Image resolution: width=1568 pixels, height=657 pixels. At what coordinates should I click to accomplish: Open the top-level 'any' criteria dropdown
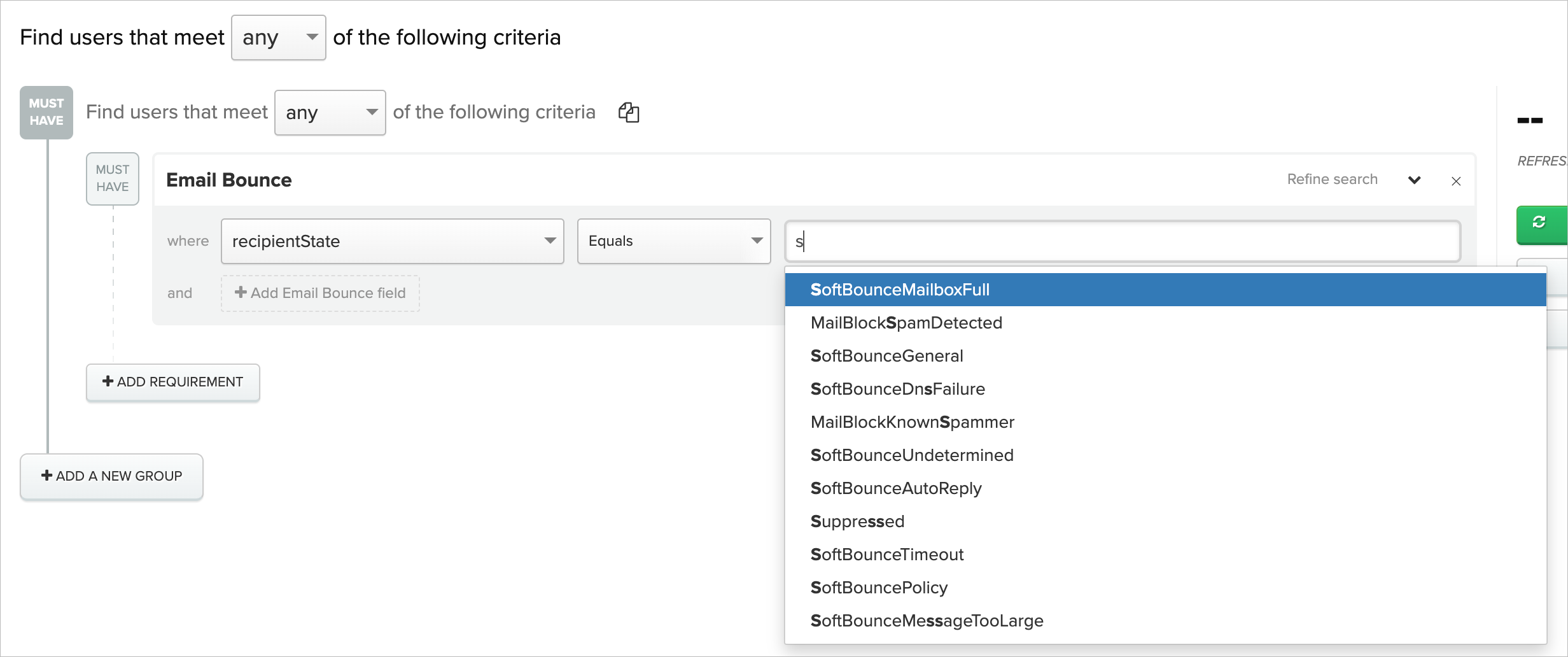click(x=278, y=37)
